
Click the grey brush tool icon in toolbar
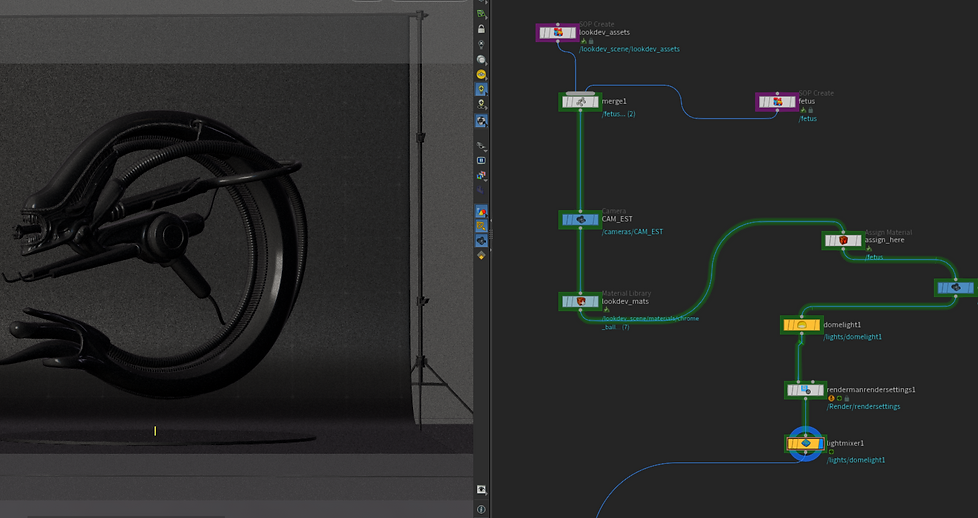[481, 145]
